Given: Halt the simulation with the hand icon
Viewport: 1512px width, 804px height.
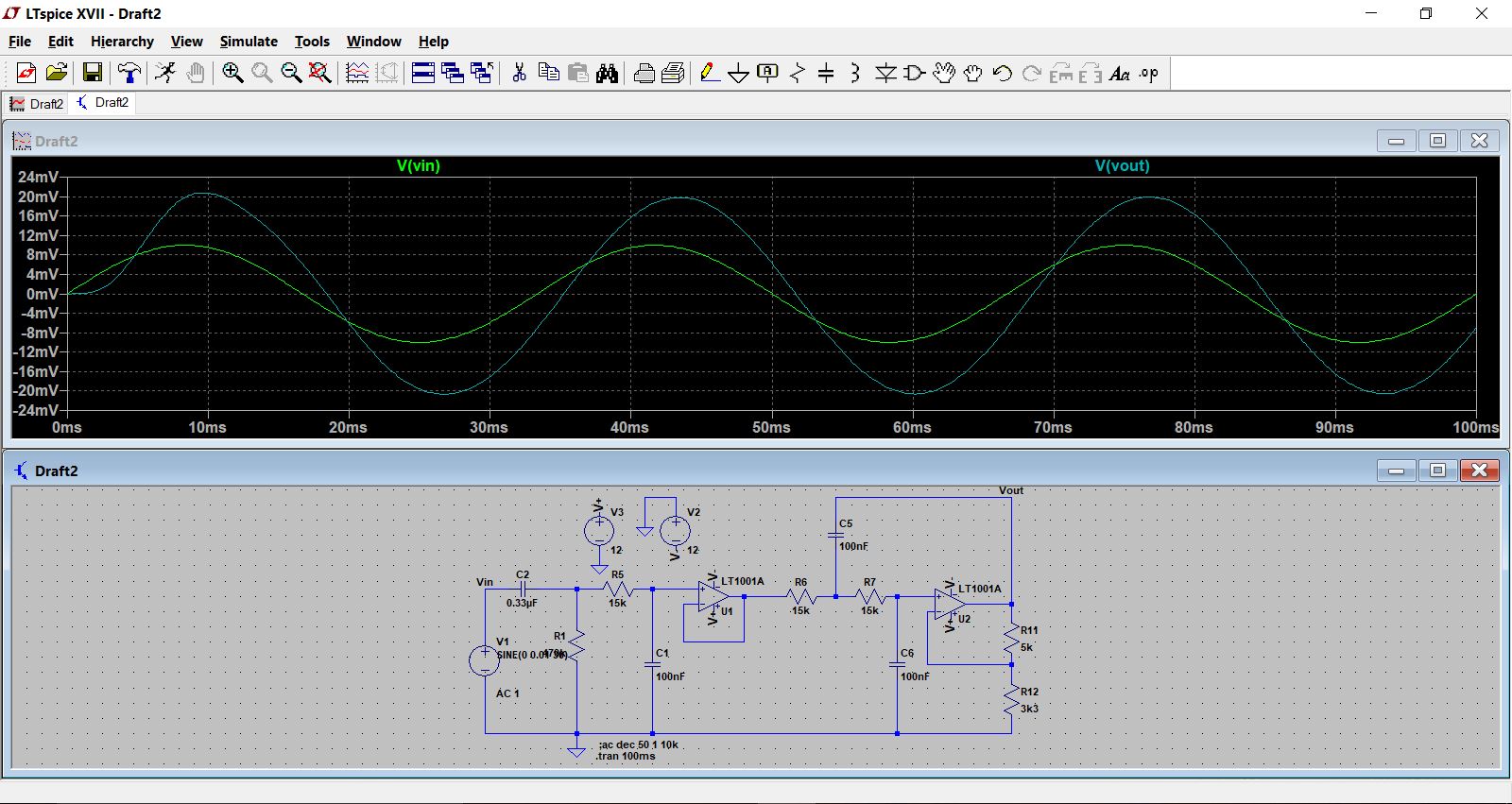Looking at the screenshot, I should (196, 73).
